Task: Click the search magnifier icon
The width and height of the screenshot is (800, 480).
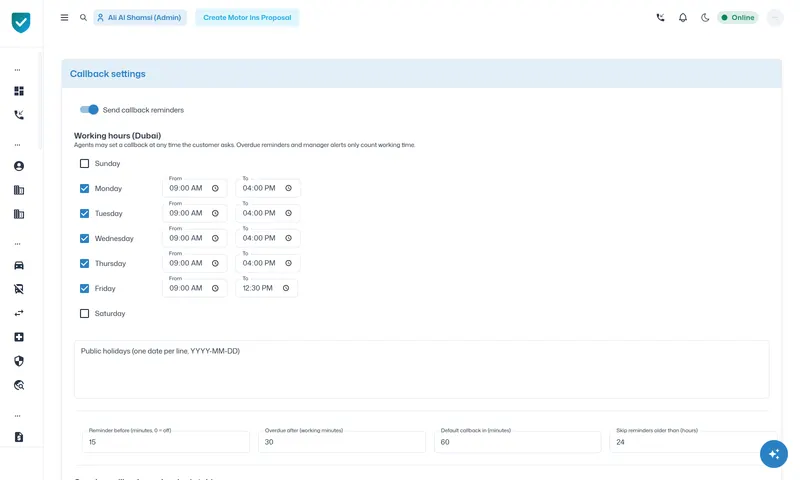Action: click(83, 17)
